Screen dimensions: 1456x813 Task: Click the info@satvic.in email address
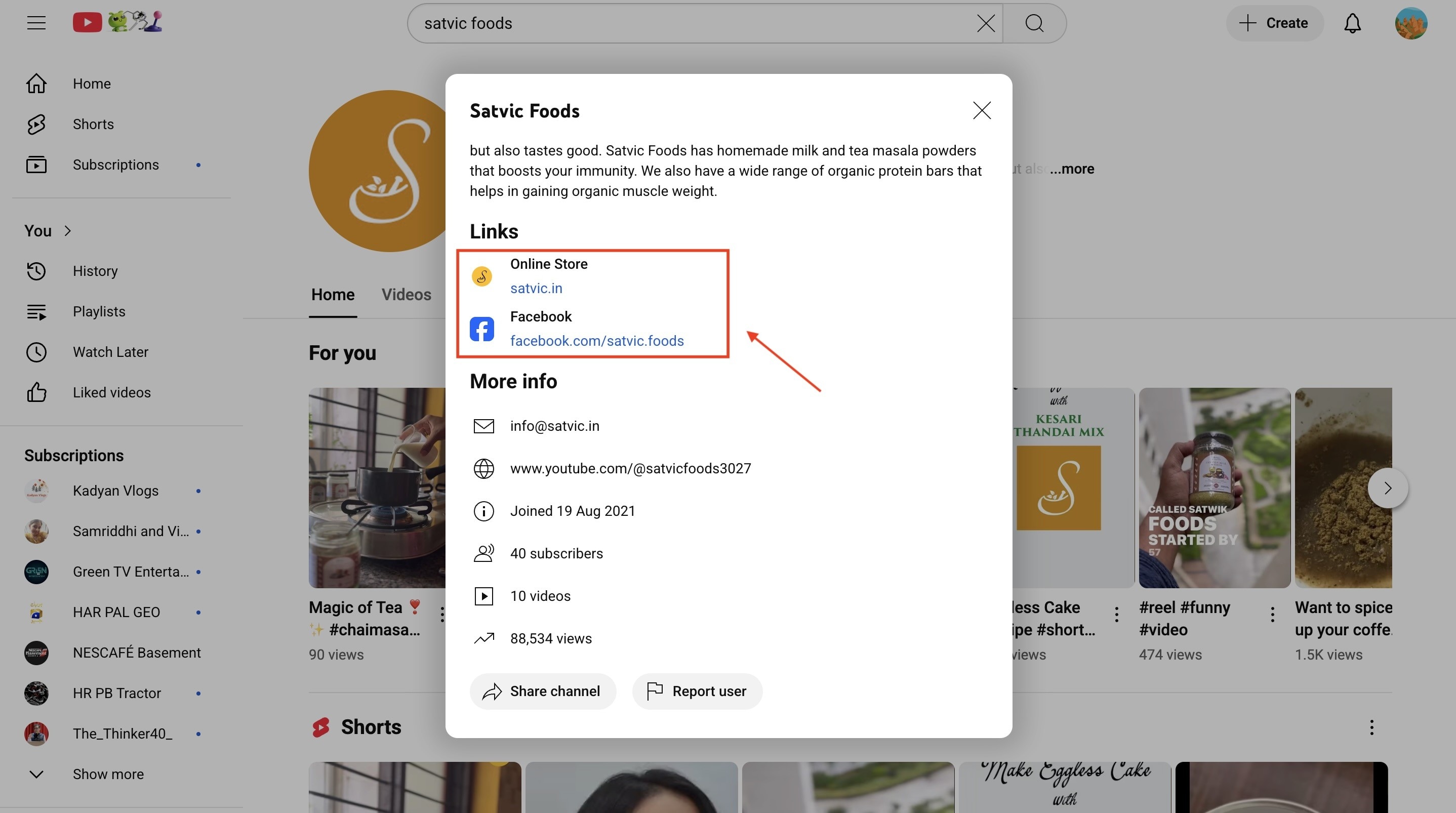pyautogui.click(x=554, y=426)
